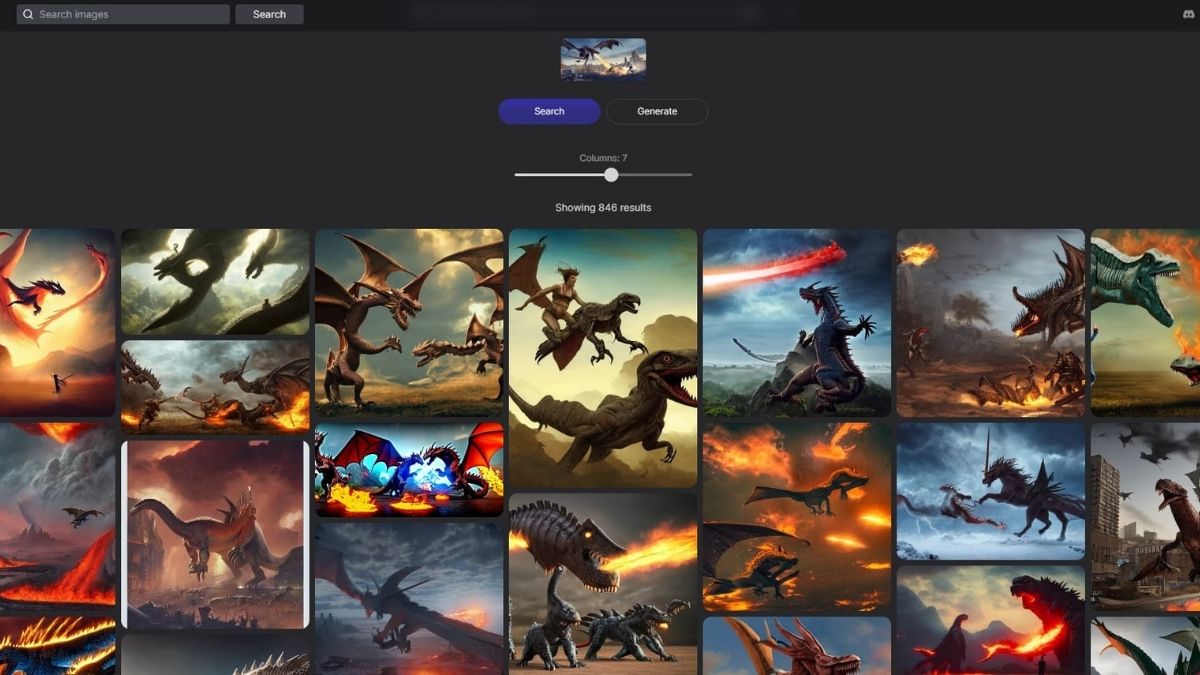Viewport: 1200px width, 675px height.
Task: Open the dragons flying through fiery orange sky image
Action: click(796, 516)
